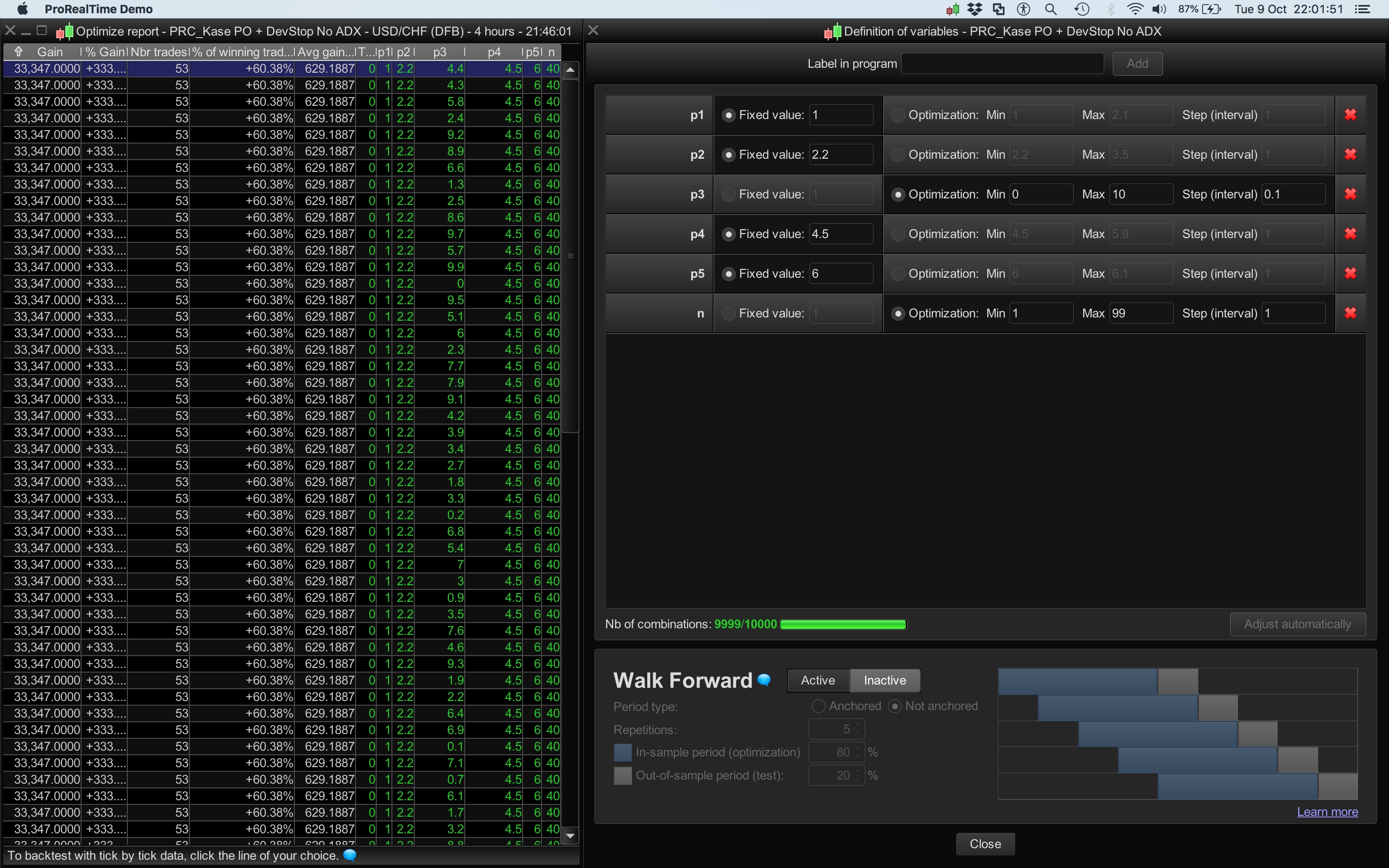Select the Inactive Walk Forward tab
Viewport: 1389px width, 868px height.
[x=885, y=680]
